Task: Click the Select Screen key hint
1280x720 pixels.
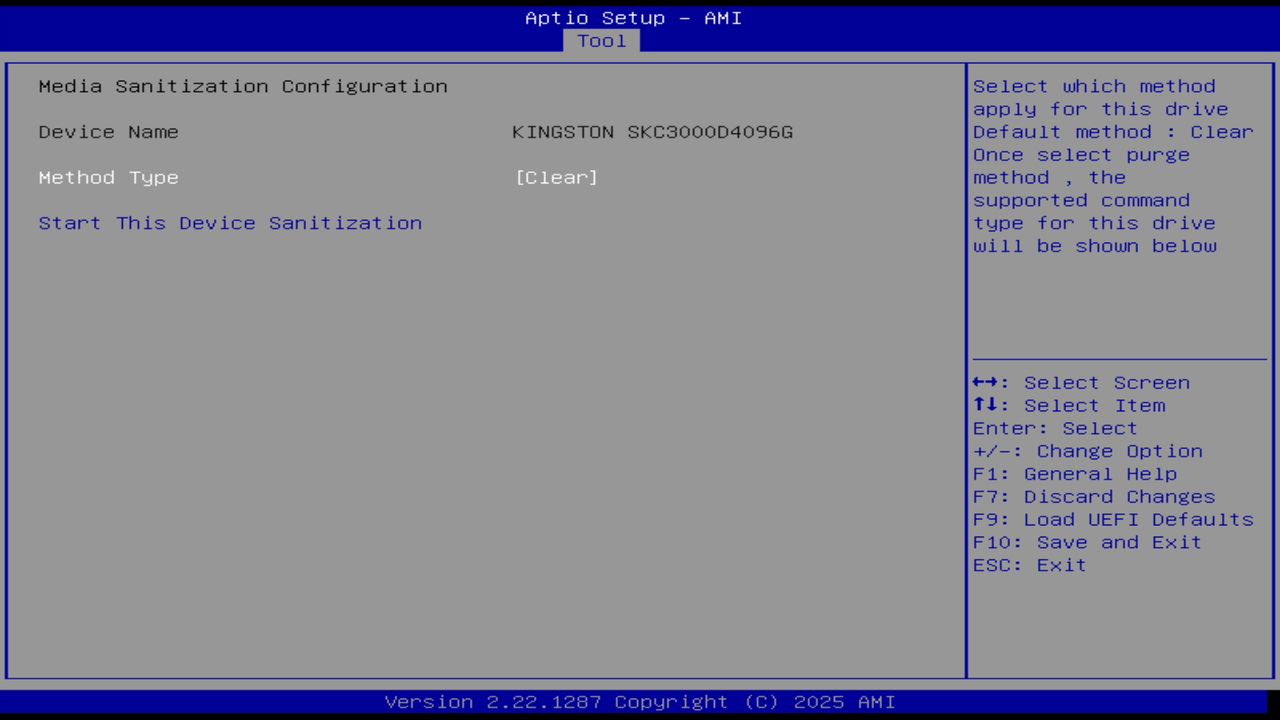Action: pos(1081,383)
